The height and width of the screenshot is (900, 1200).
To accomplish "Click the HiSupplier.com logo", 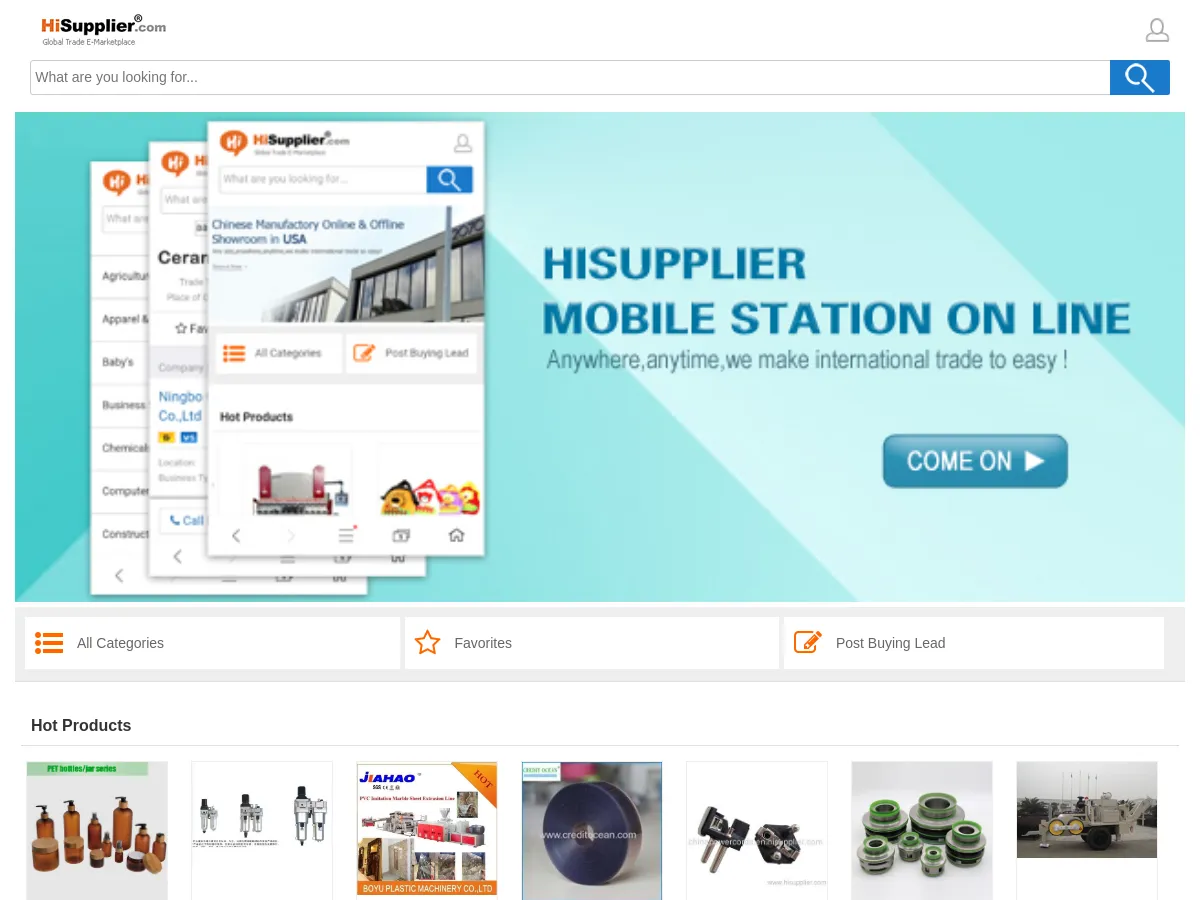I will [x=103, y=30].
